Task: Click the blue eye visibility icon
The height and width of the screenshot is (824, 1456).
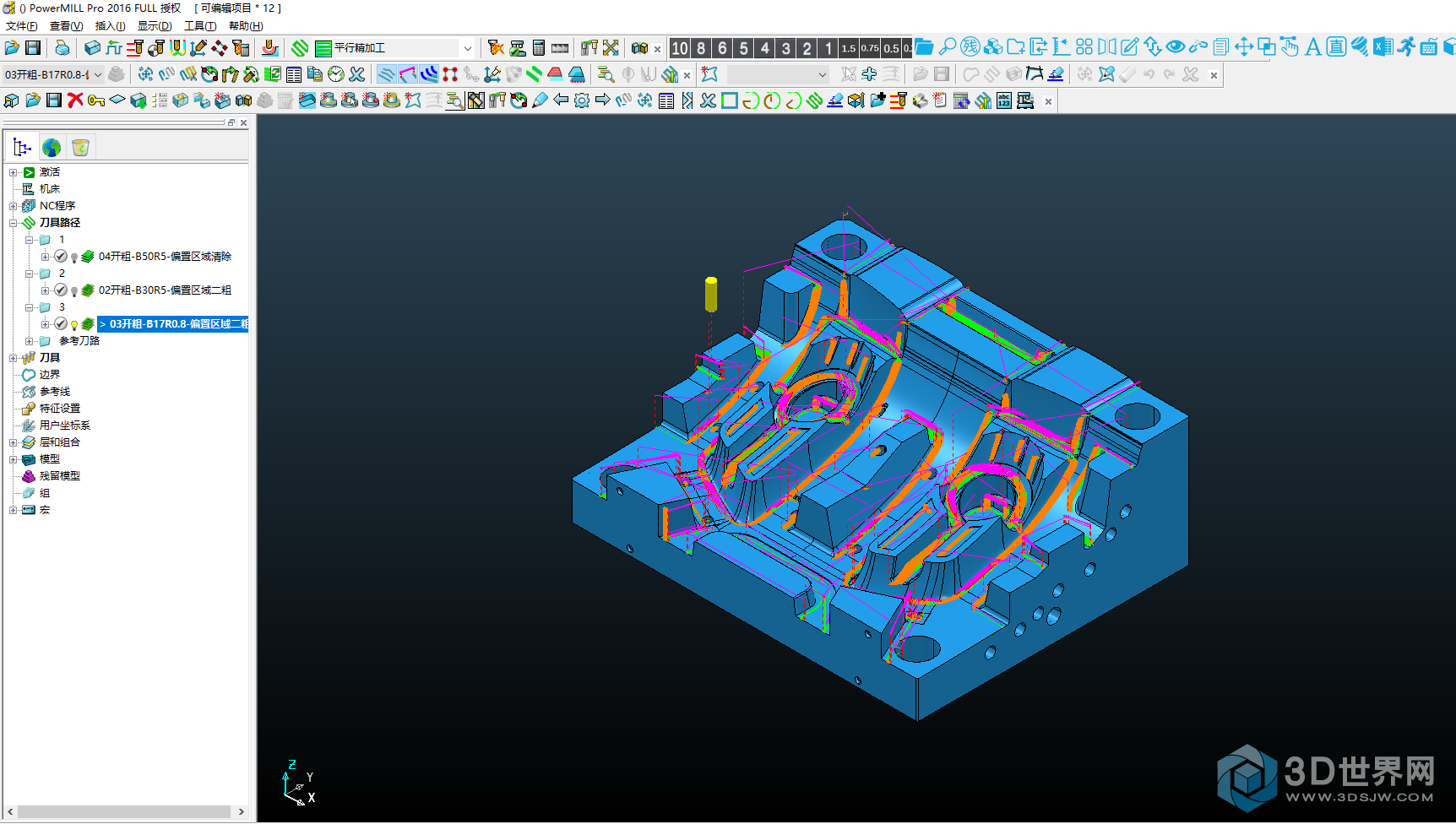Action: click(x=1176, y=47)
